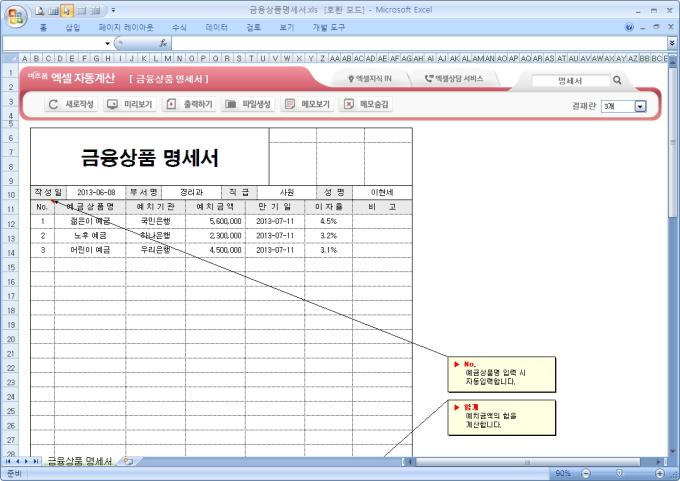Expand the Name Box dropdown arrow
This screenshot has height=481, width=680.
[107, 43]
